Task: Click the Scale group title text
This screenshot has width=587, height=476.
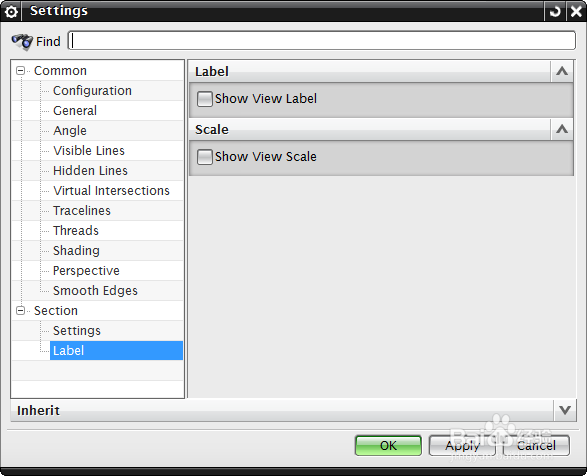Action: click(x=212, y=130)
